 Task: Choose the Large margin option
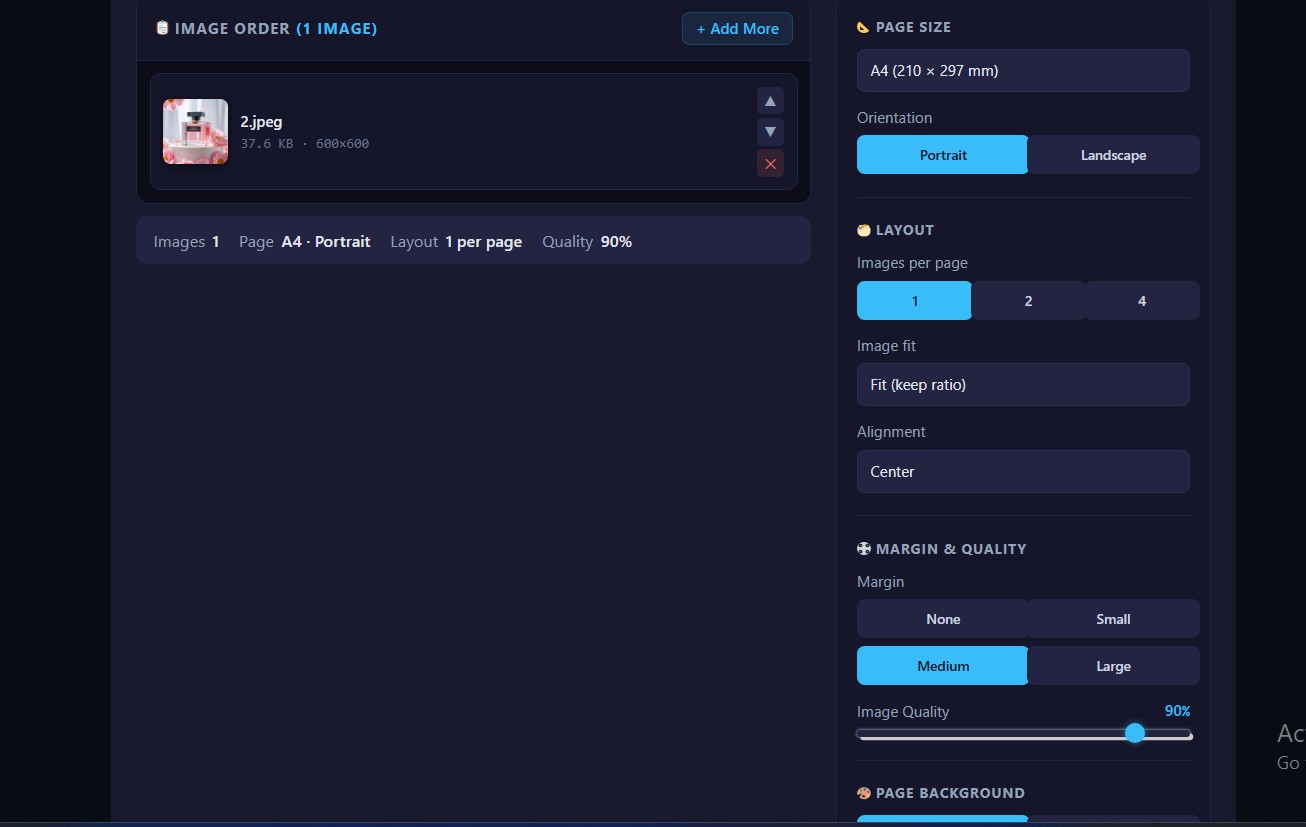pyautogui.click(x=1113, y=666)
